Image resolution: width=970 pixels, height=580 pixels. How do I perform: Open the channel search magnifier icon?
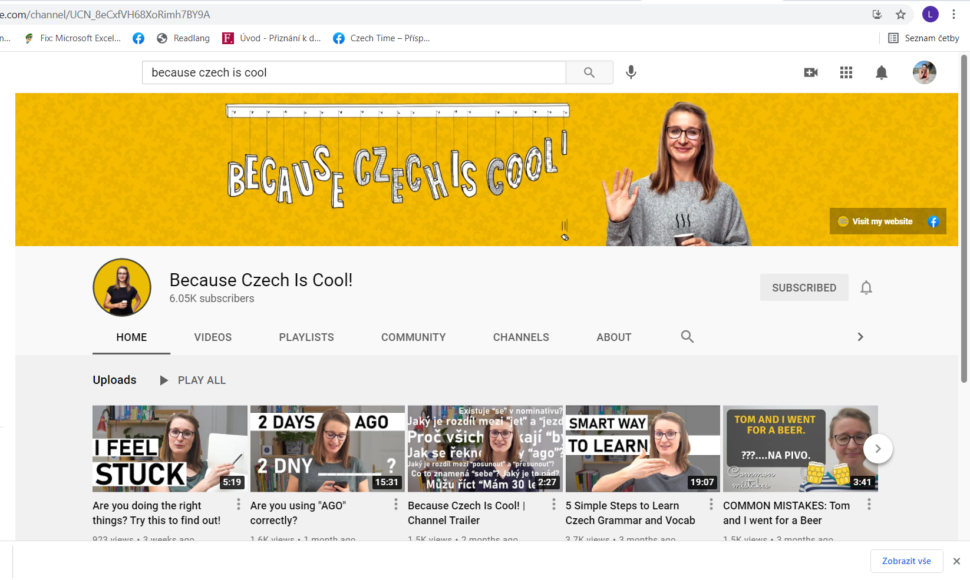[687, 337]
